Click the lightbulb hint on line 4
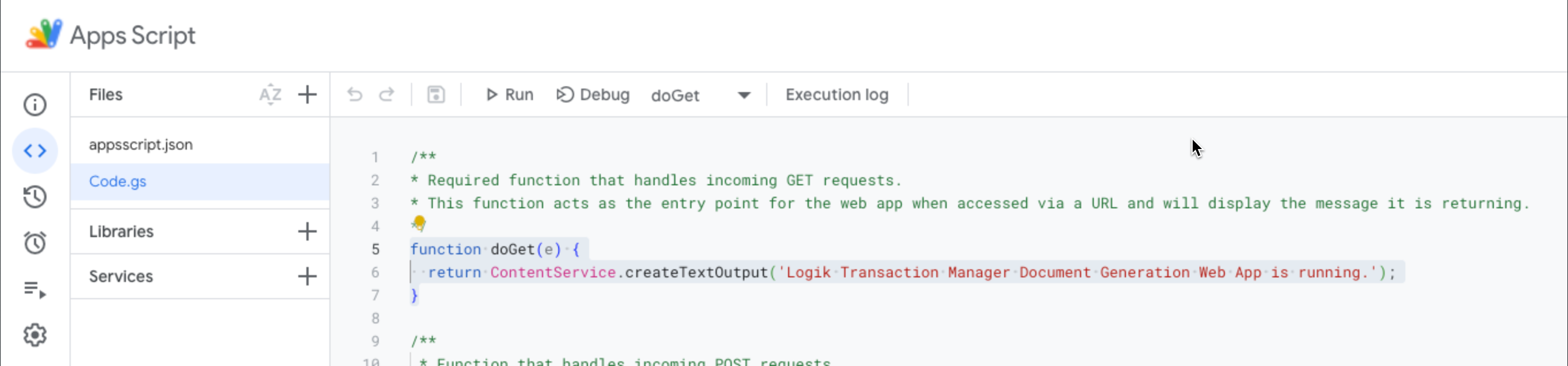 coord(420,223)
